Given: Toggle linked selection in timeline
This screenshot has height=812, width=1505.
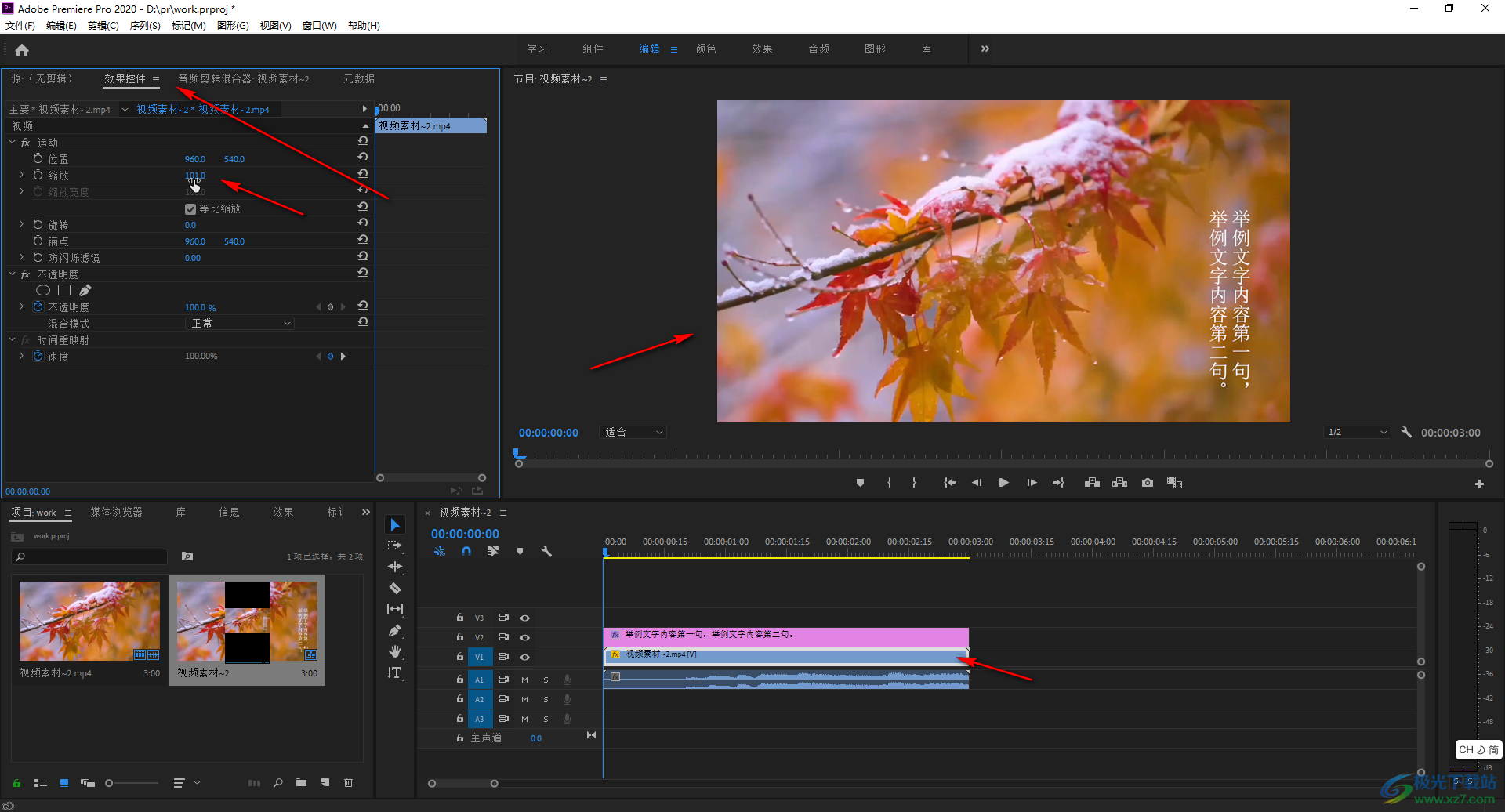Looking at the screenshot, I should [x=493, y=552].
